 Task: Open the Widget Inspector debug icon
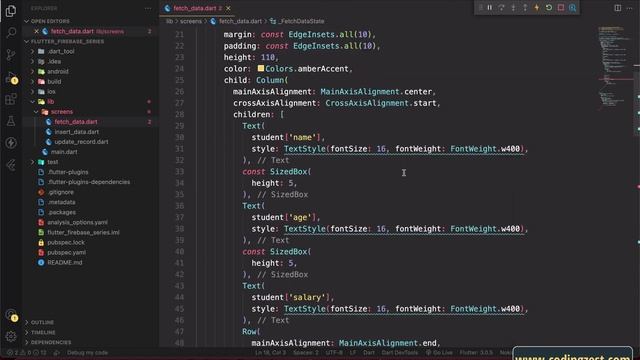(573, 8)
